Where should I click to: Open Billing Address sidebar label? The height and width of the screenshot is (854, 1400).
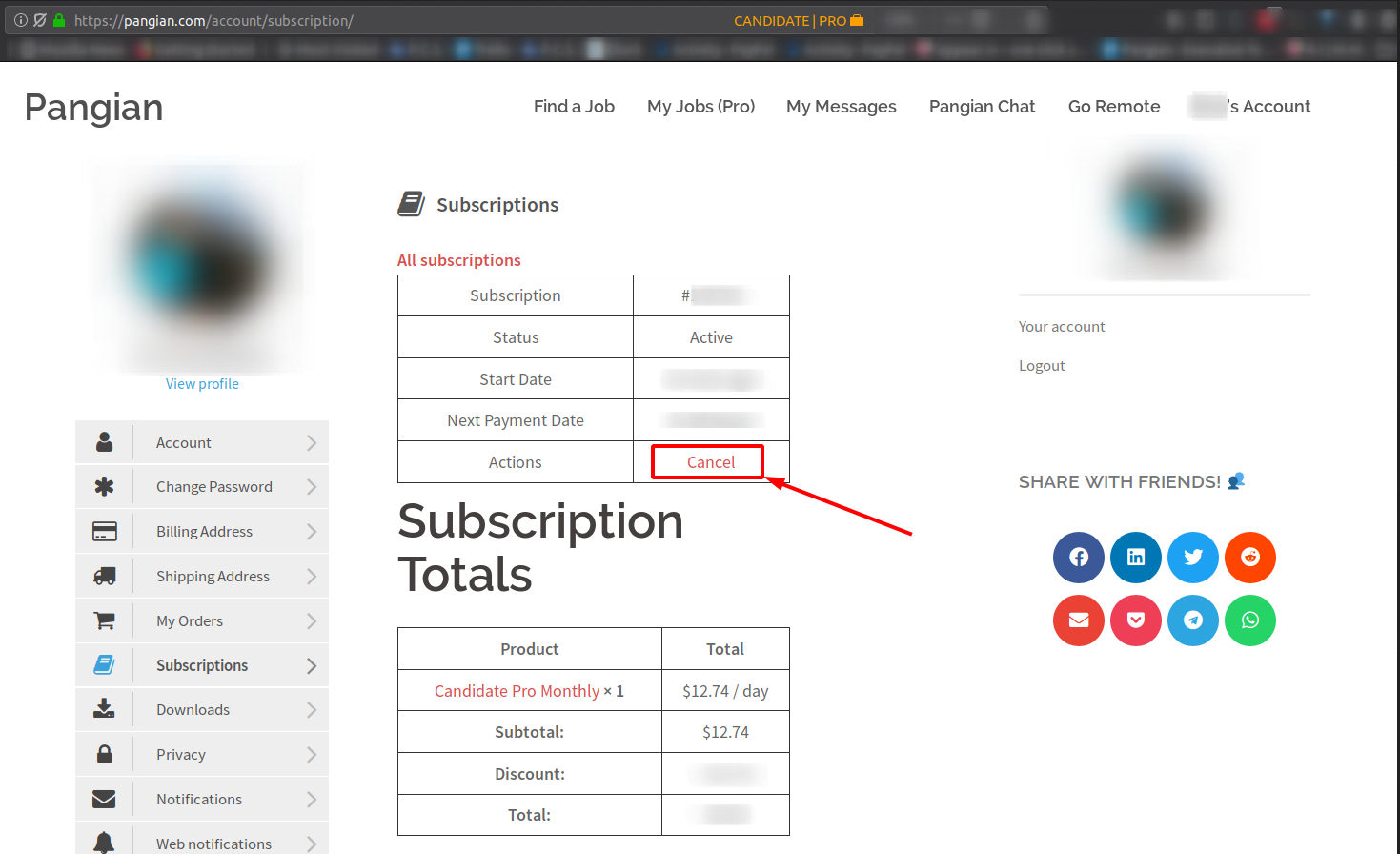(x=204, y=532)
